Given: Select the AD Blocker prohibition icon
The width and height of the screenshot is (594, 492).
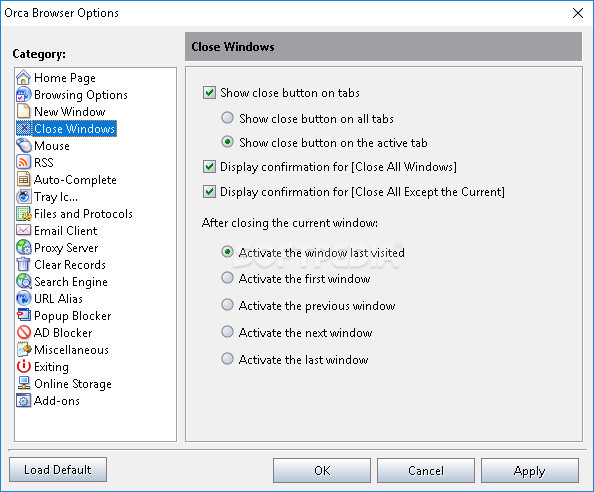Looking at the screenshot, I should click(x=23, y=333).
